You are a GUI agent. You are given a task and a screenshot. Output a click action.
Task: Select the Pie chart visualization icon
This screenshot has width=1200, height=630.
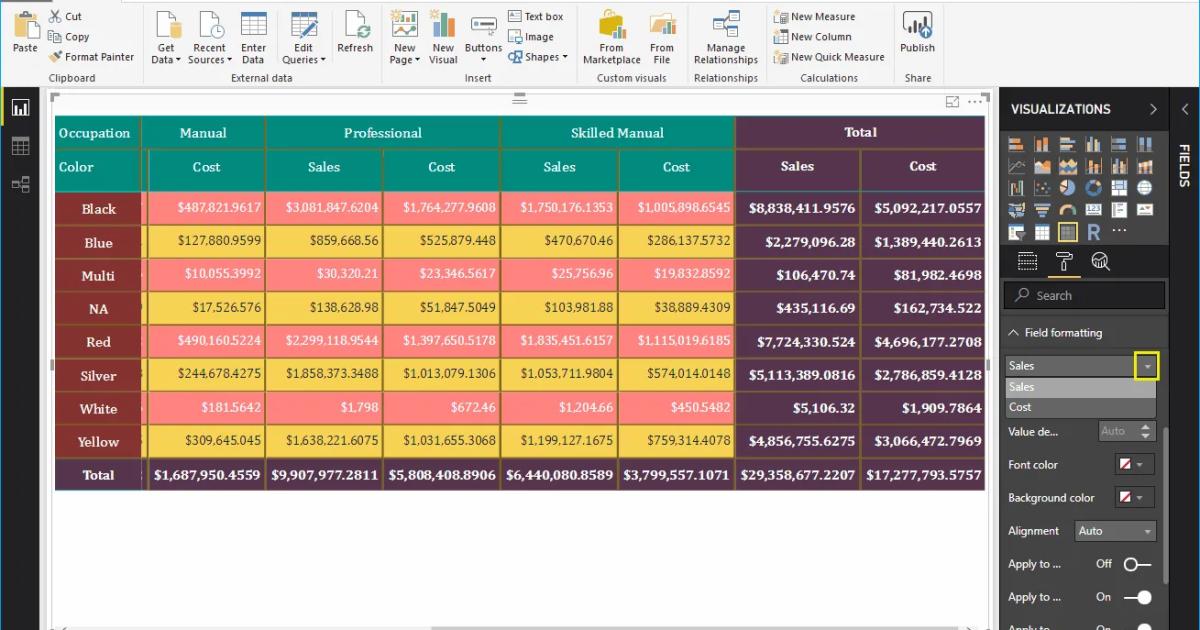1067,187
